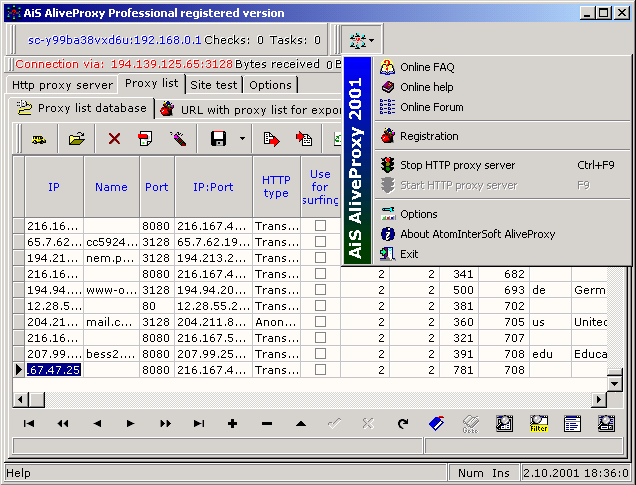Viewport: 636px width, 485px height.
Task: Click the blue bookmark tag icon
Action: click(x=436, y=424)
